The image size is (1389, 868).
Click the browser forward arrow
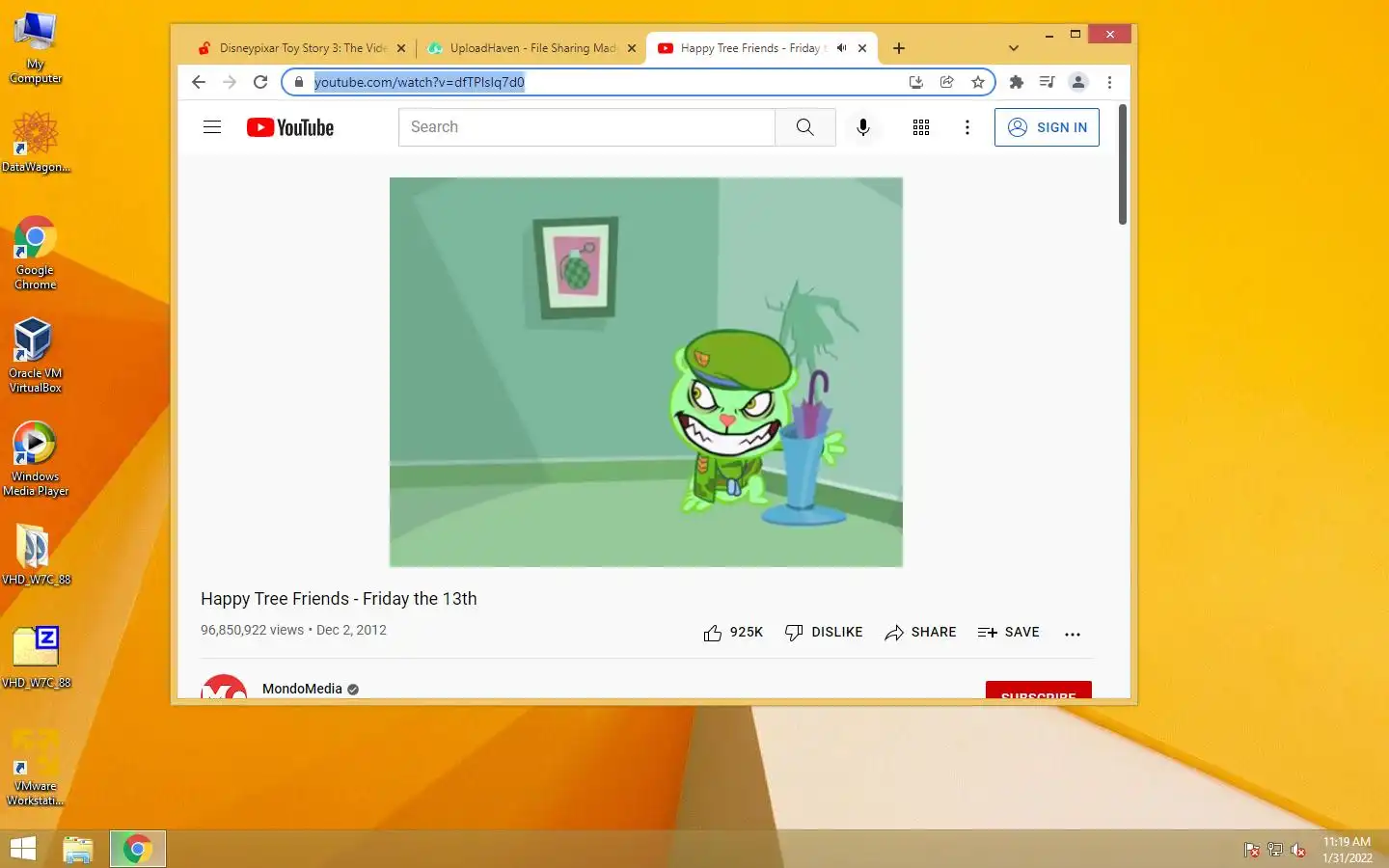click(230, 82)
